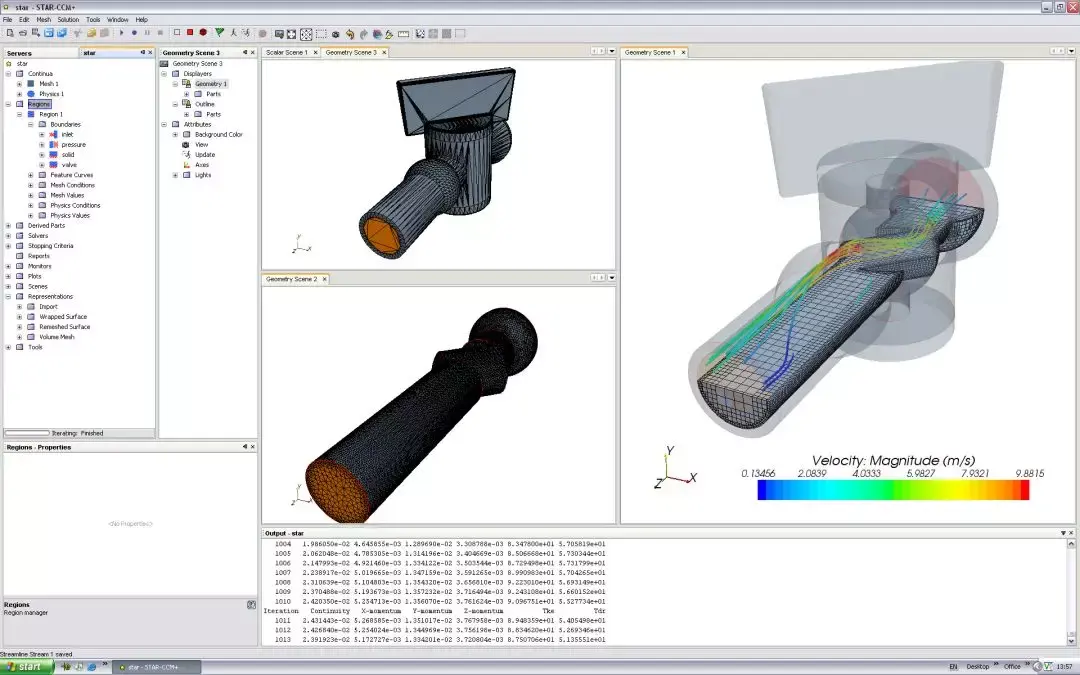Open the Output panel dropdown arrow

point(1063,533)
